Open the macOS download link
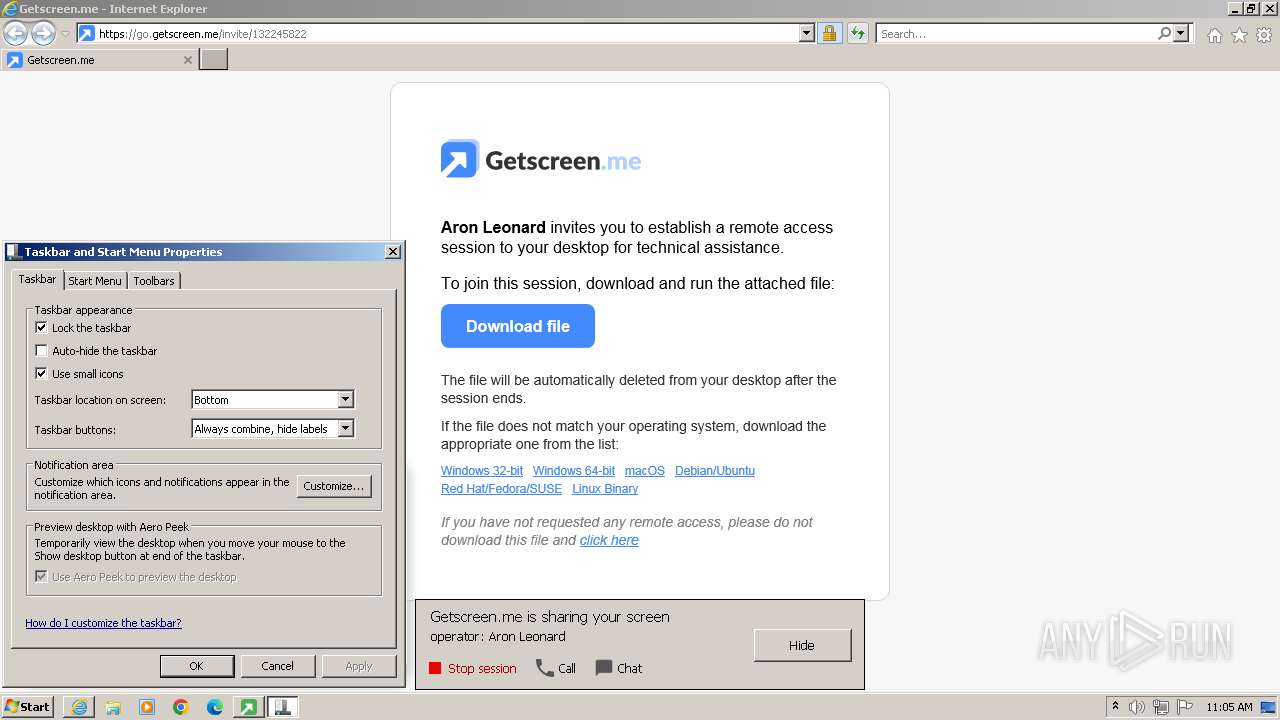The image size is (1280, 720). tap(645, 470)
